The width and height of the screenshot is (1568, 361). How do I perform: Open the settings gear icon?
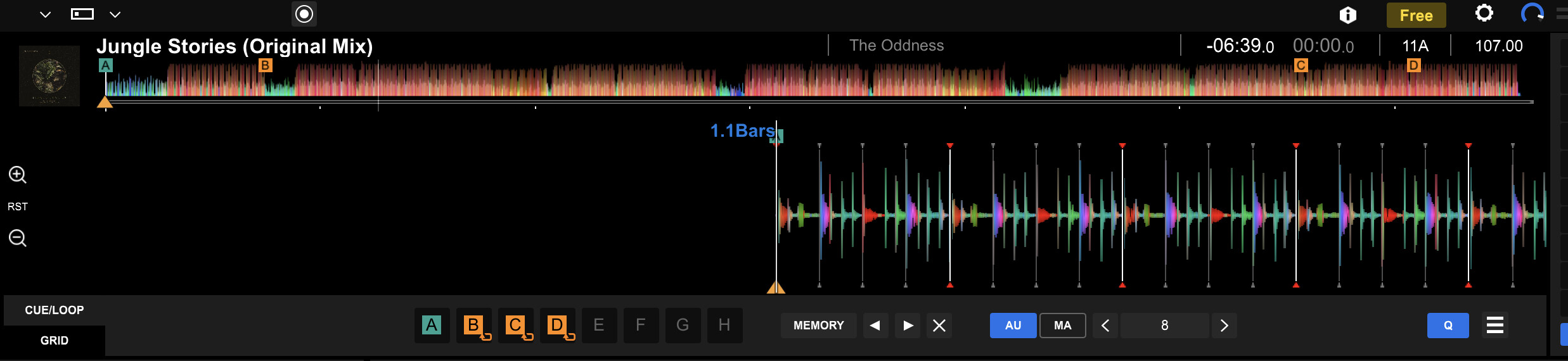[1484, 14]
